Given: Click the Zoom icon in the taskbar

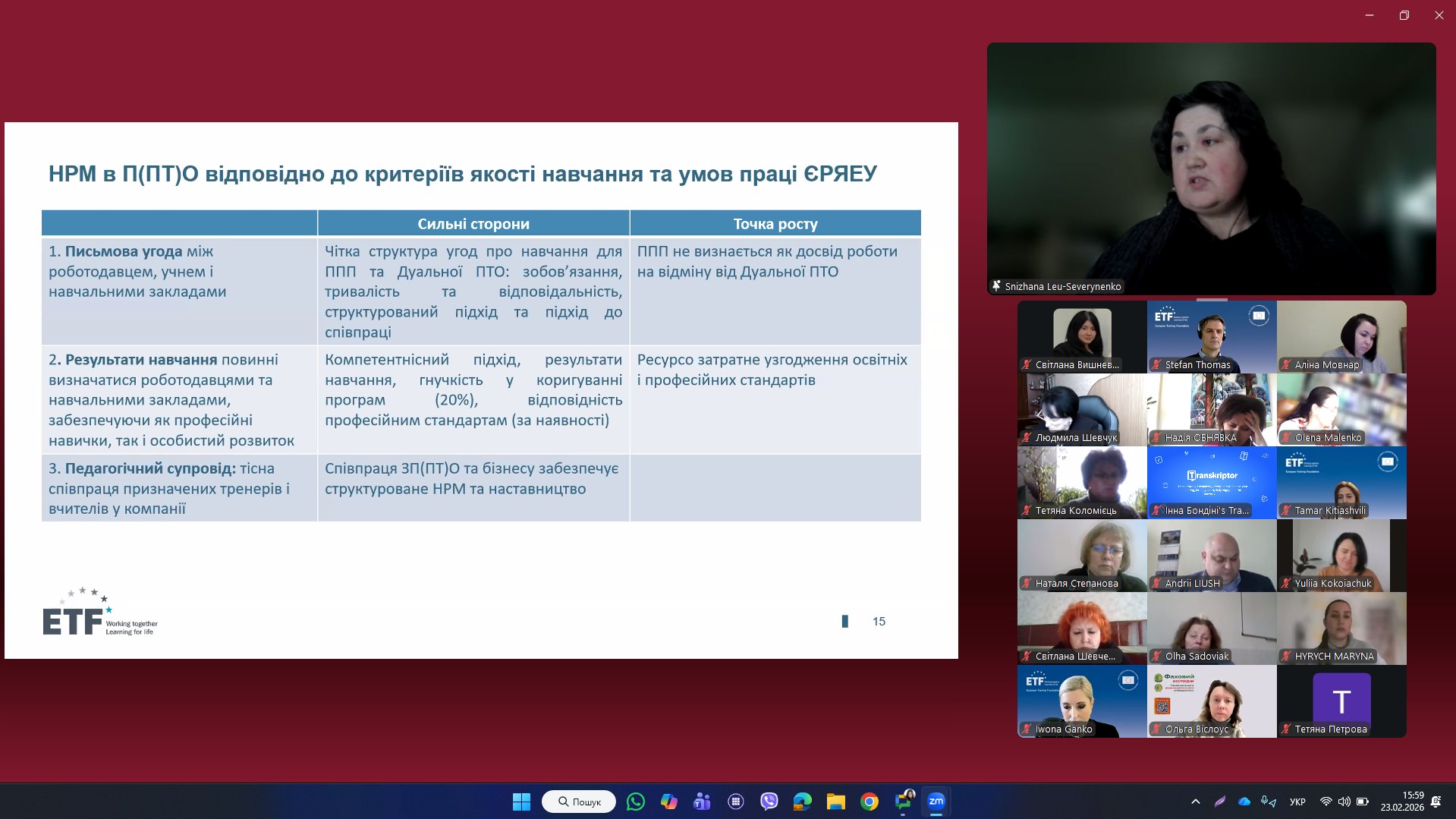Looking at the screenshot, I should 936,802.
